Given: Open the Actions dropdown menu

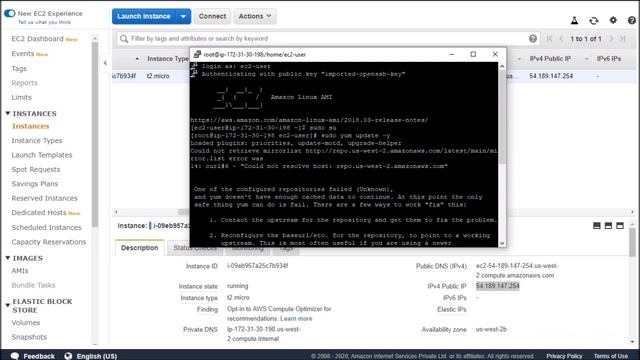Looking at the screenshot, I should coord(255,16).
